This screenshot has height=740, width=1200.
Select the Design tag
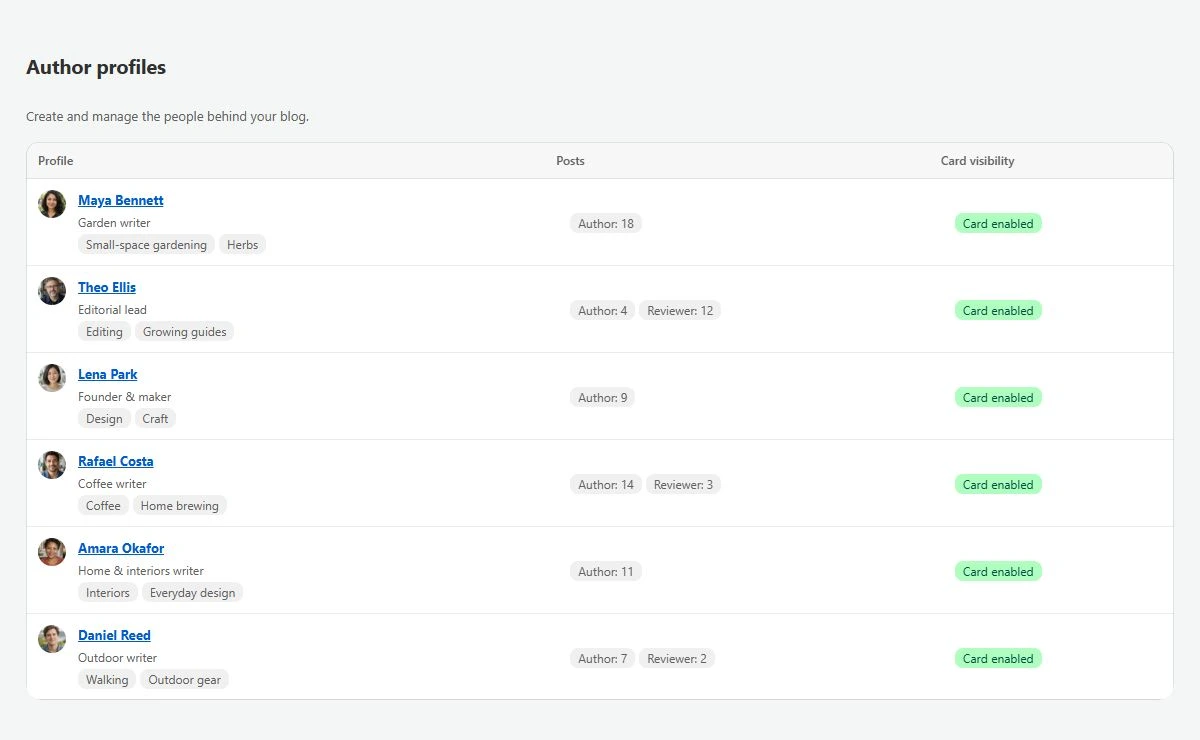pyautogui.click(x=104, y=419)
